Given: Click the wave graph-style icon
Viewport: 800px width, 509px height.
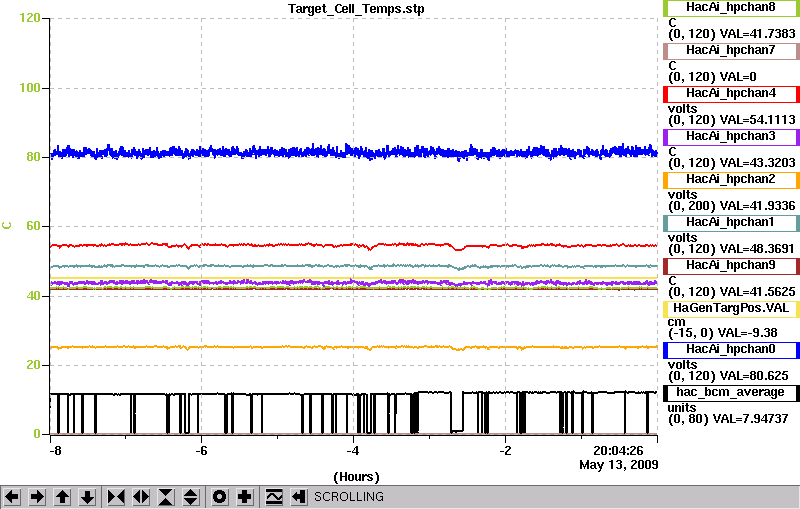Looking at the screenshot, I should click(x=274, y=496).
